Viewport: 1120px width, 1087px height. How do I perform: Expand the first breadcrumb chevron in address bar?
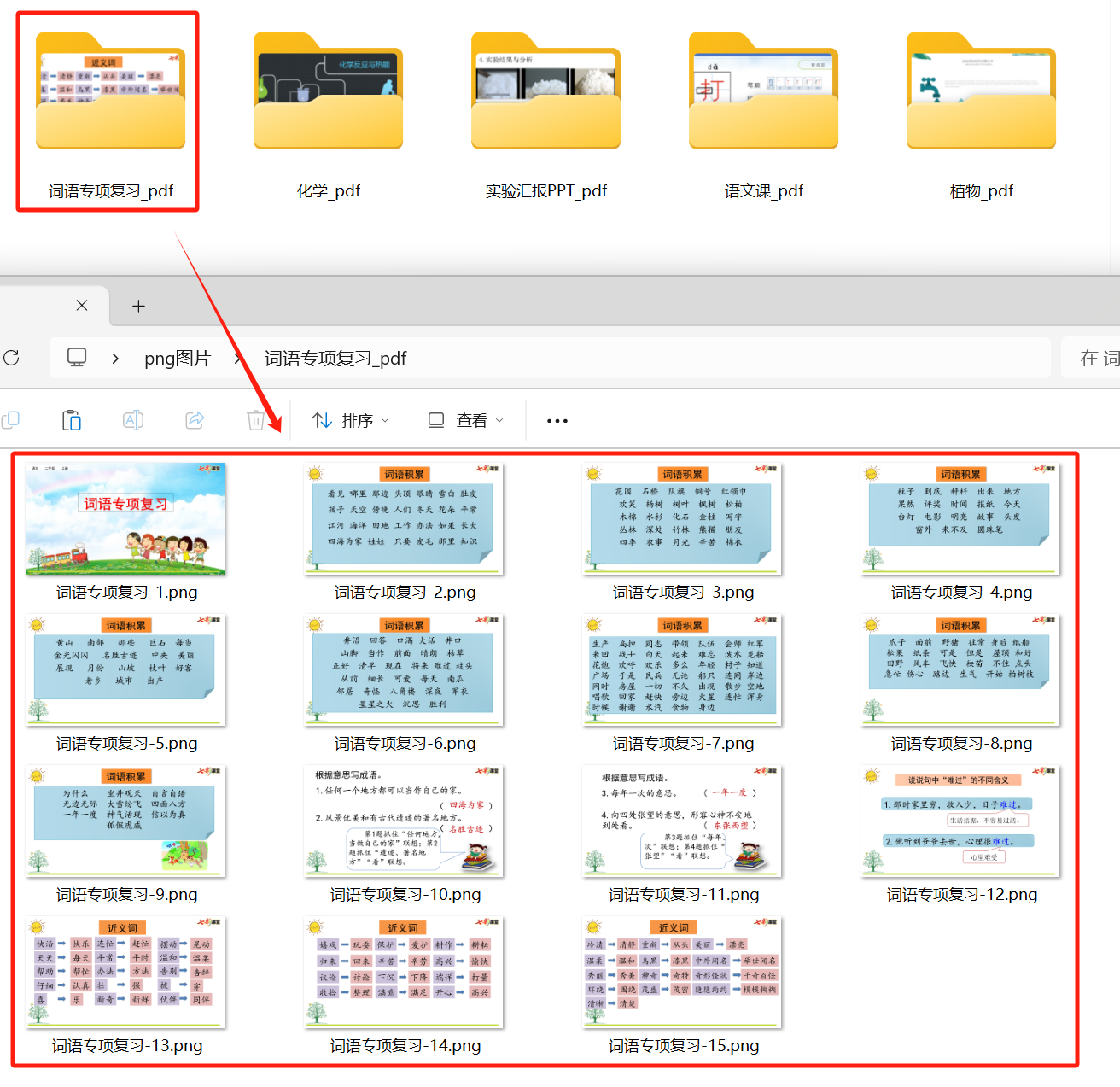tap(115, 358)
